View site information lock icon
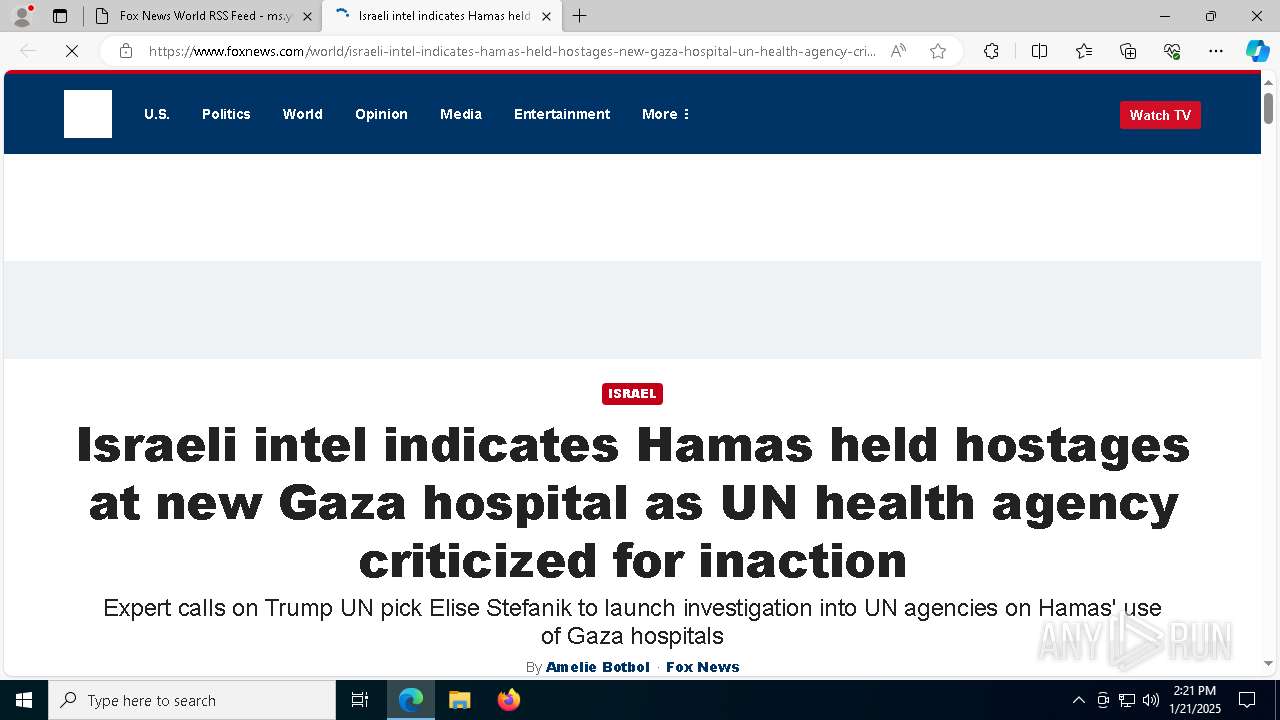 click(126, 51)
